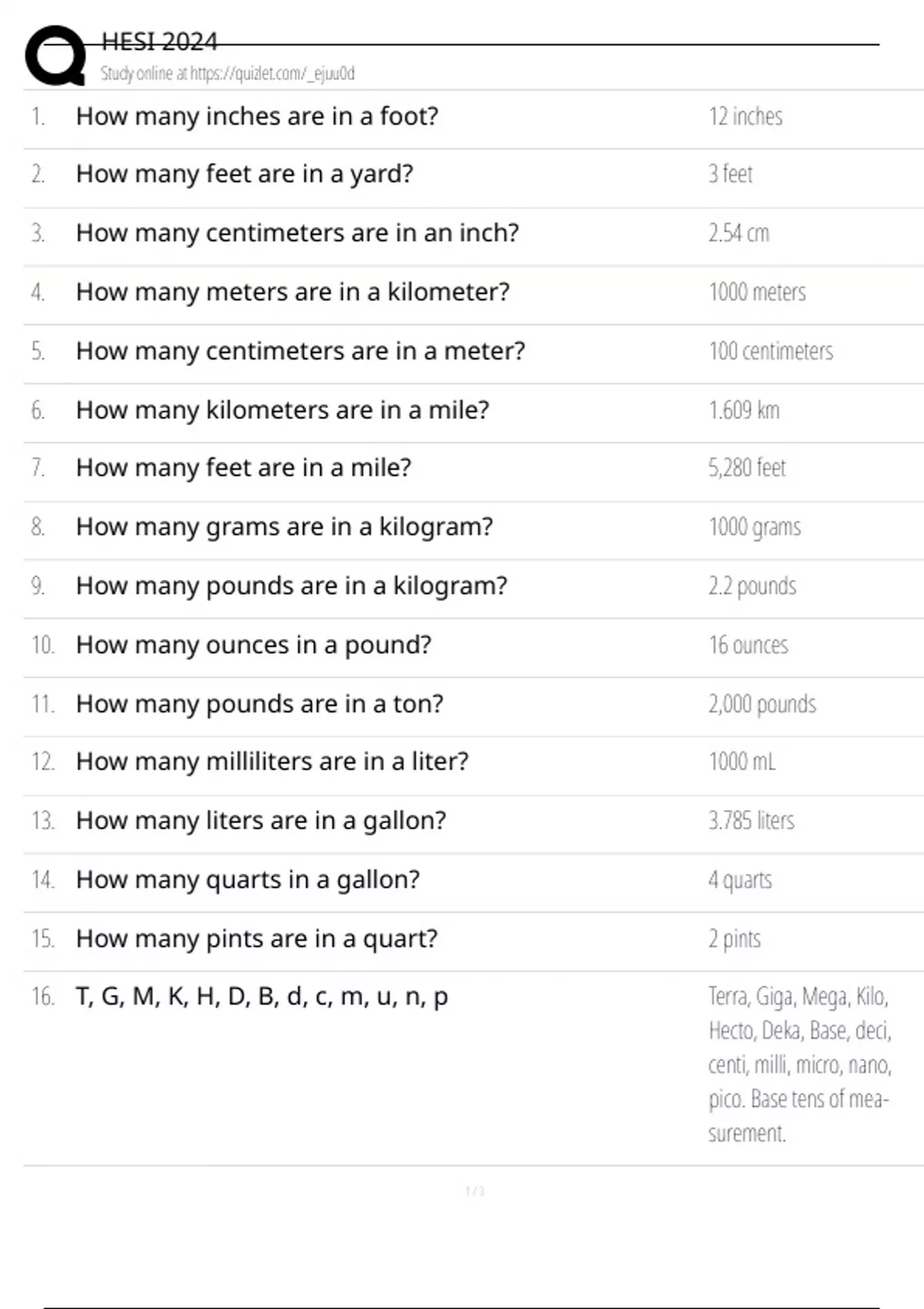Click the 'T, G, M, K, H, D' prefixes term
The height and width of the screenshot is (1309, 924).
click(x=262, y=996)
